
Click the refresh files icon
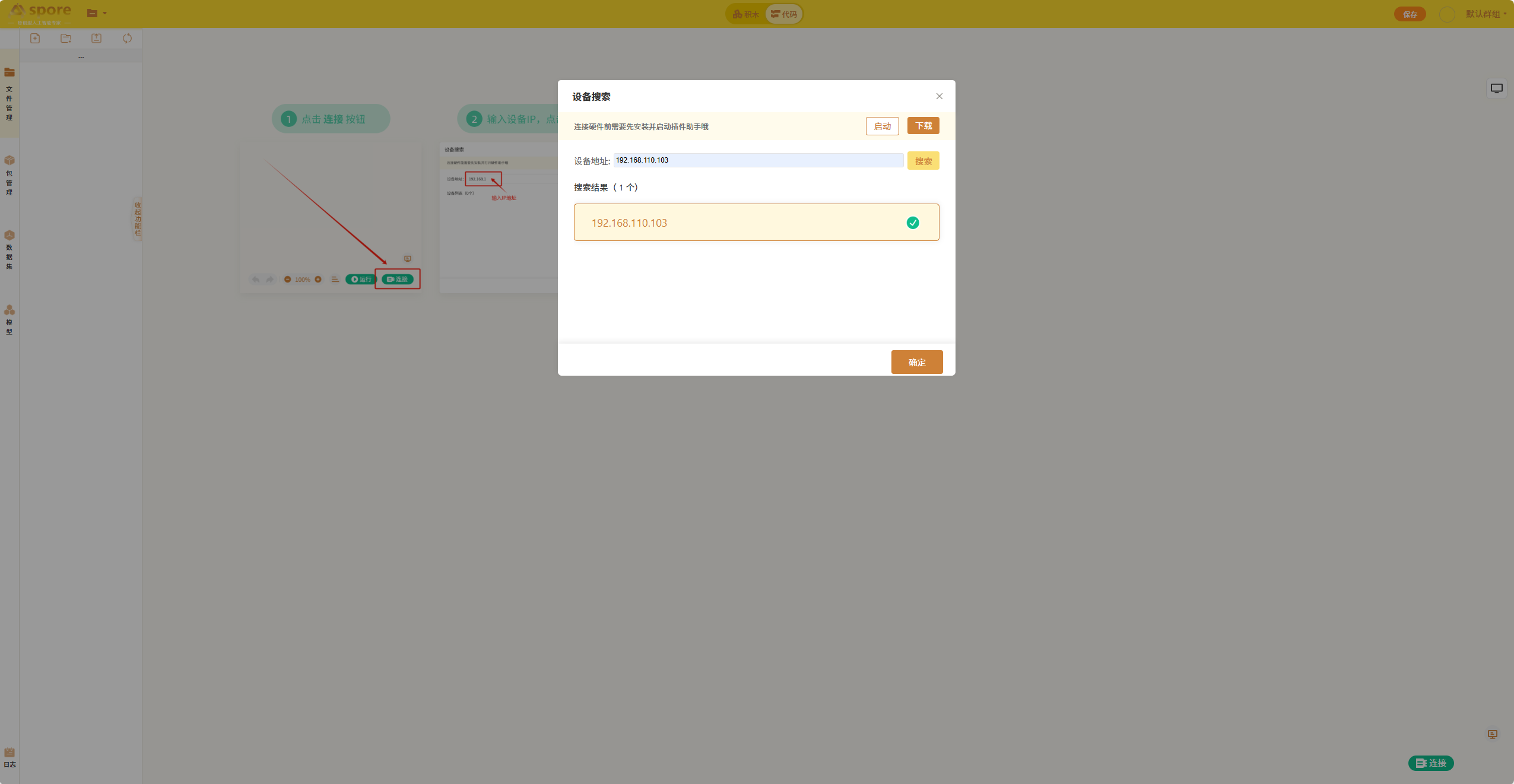tap(127, 39)
